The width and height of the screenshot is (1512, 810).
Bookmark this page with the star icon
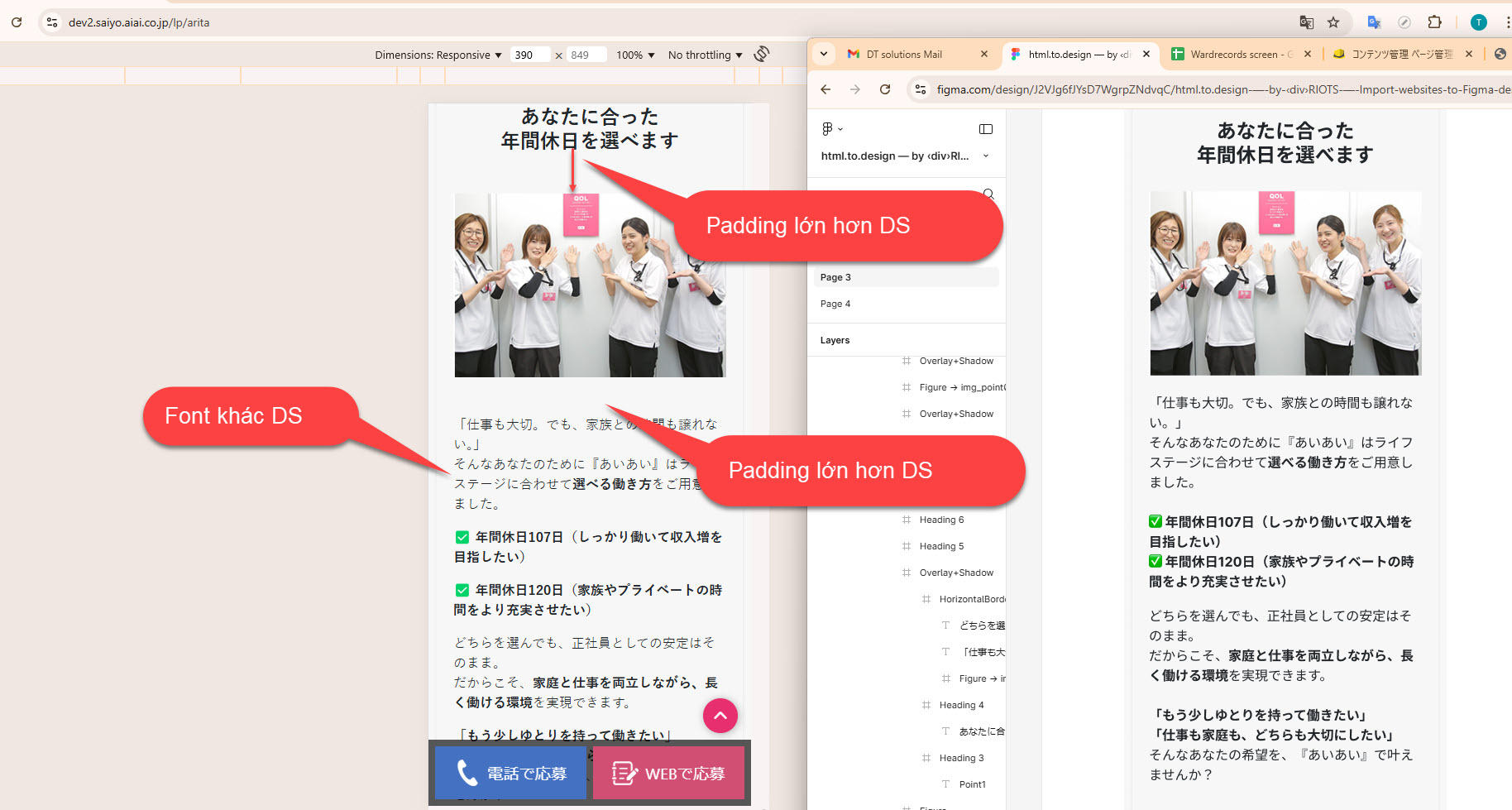[x=1333, y=22]
